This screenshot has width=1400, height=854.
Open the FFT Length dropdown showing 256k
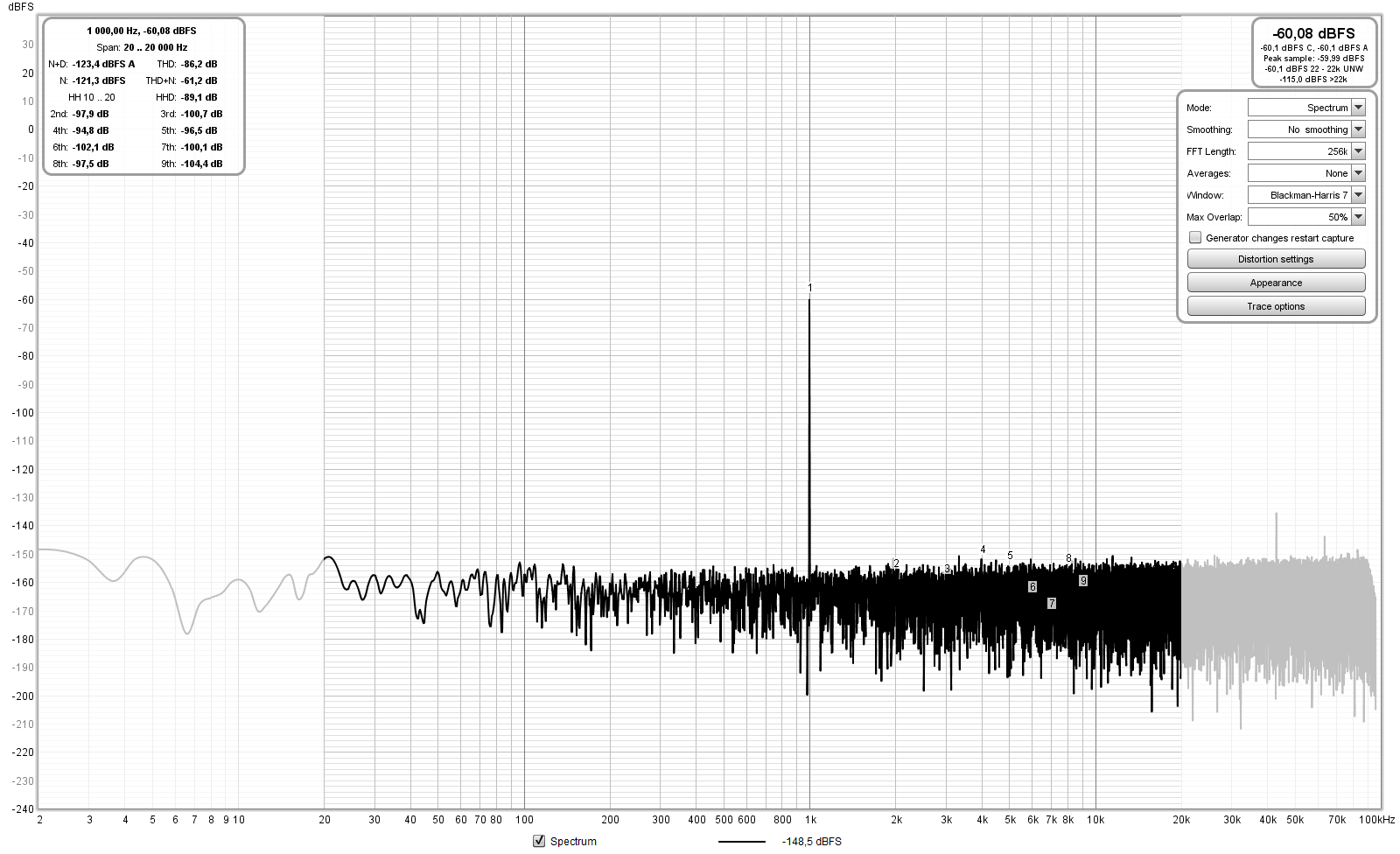1305,151
